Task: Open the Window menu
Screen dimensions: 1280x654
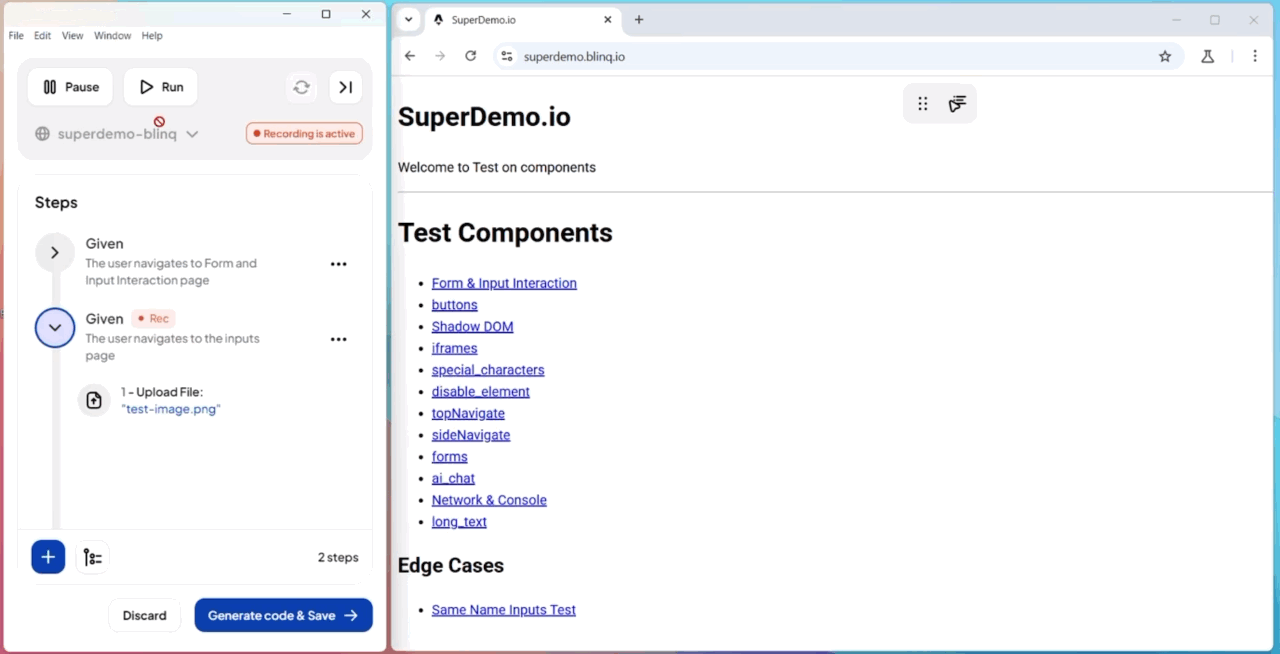Action: pyautogui.click(x=112, y=36)
